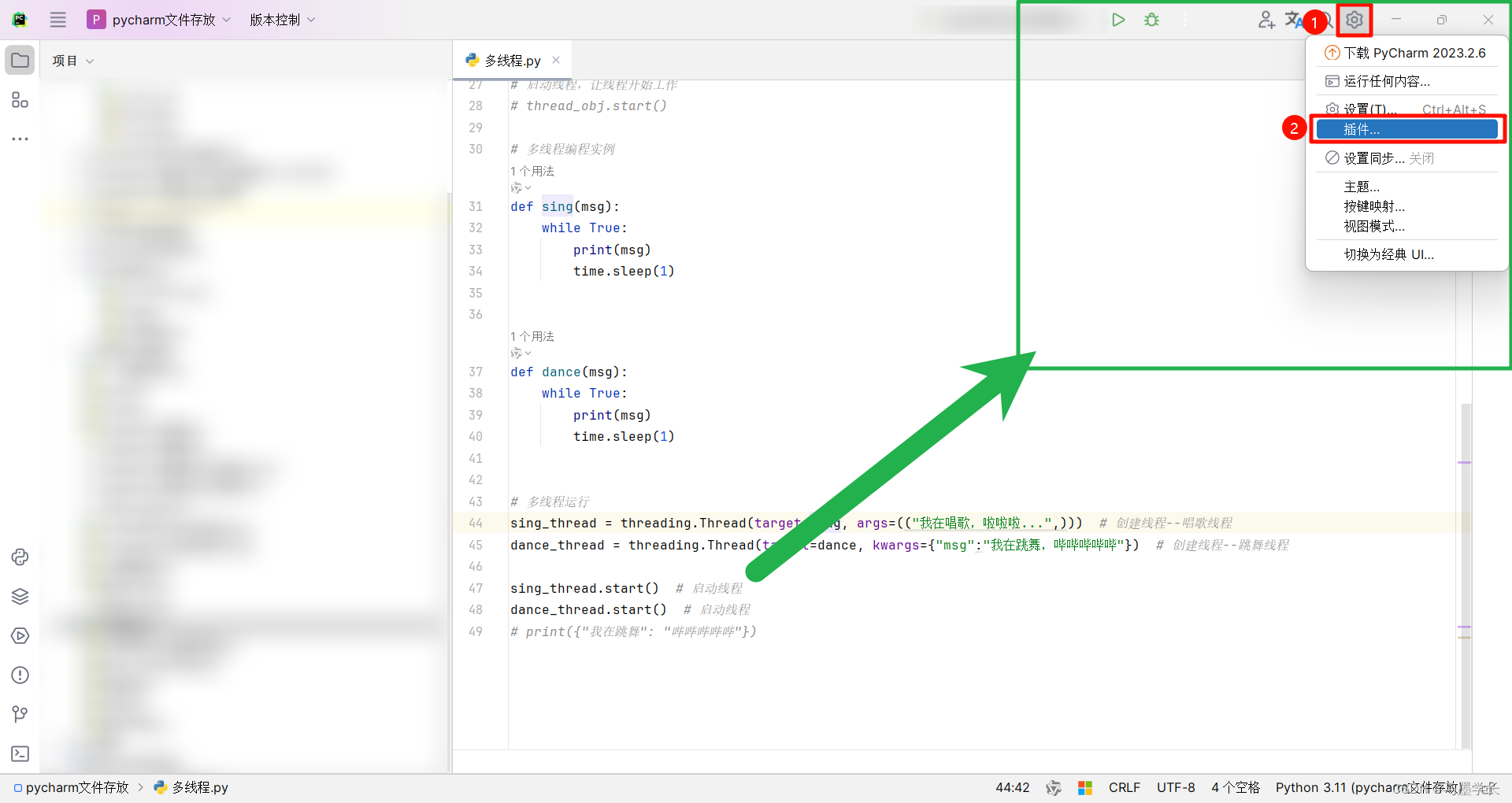Click the editor vertical scrollbar
The height and width of the screenshot is (803, 1512).
tap(1466, 575)
